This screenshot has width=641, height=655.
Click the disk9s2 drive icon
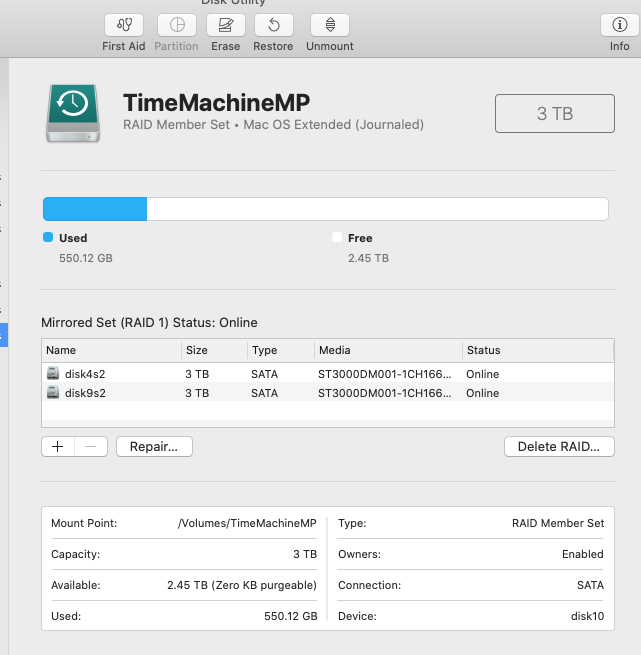coord(53,392)
